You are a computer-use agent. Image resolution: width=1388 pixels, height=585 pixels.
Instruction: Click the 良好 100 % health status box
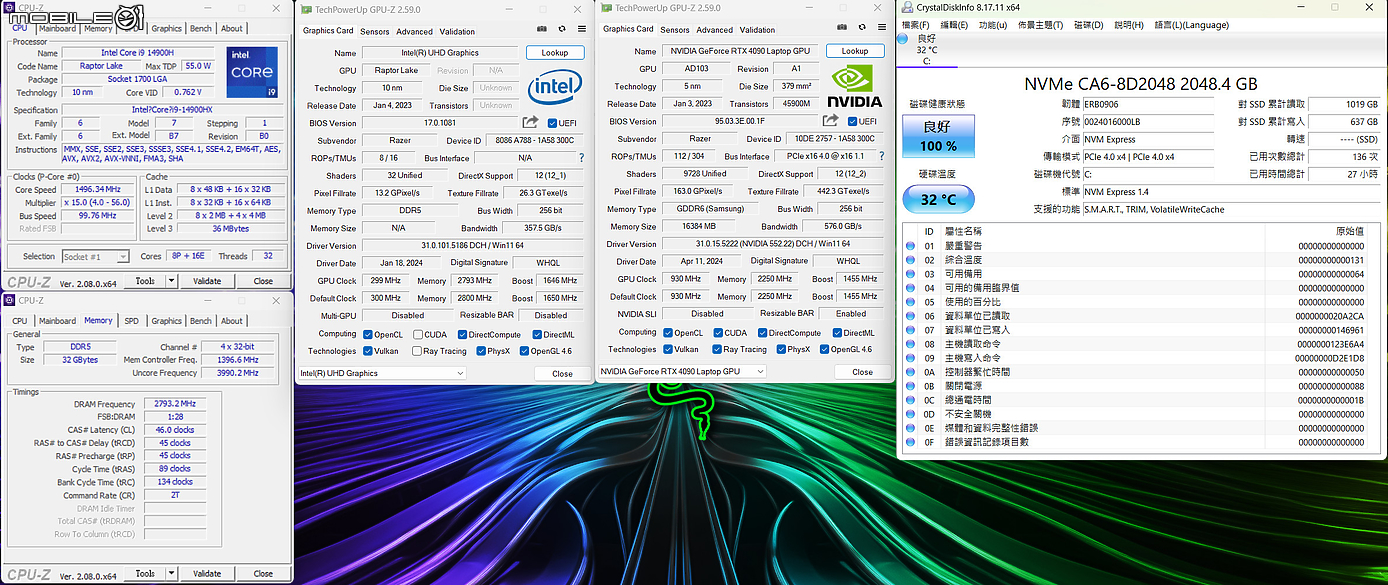pyautogui.click(x=938, y=137)
